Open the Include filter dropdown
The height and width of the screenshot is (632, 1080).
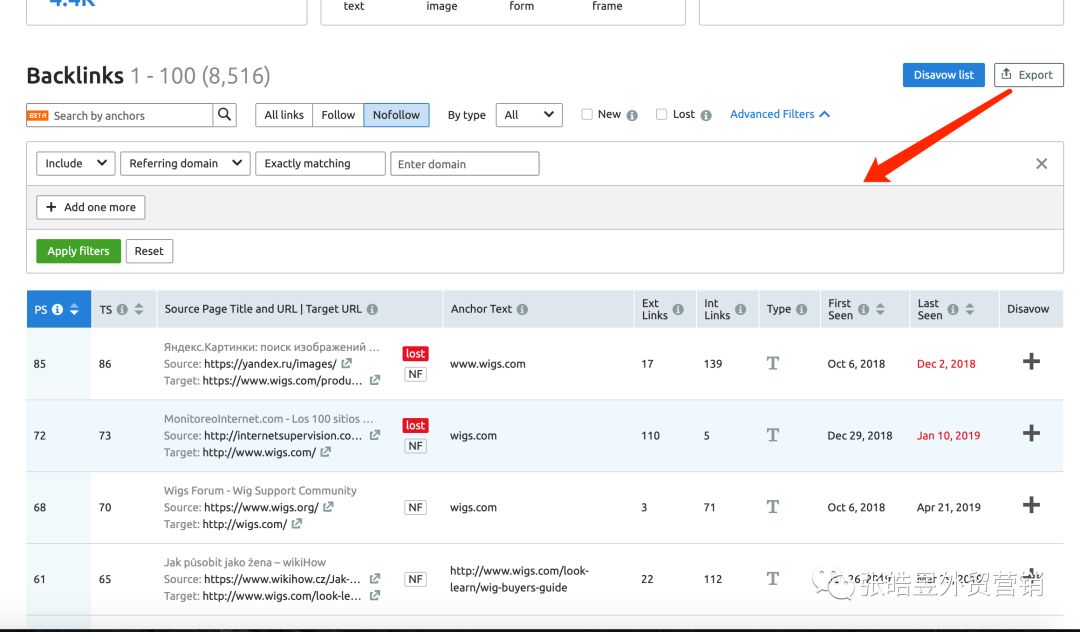point(75,164)
